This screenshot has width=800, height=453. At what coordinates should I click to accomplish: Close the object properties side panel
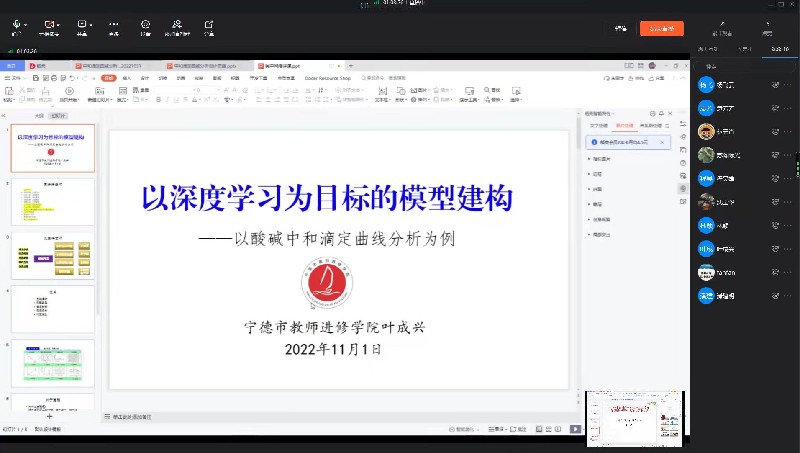[670, 113]
